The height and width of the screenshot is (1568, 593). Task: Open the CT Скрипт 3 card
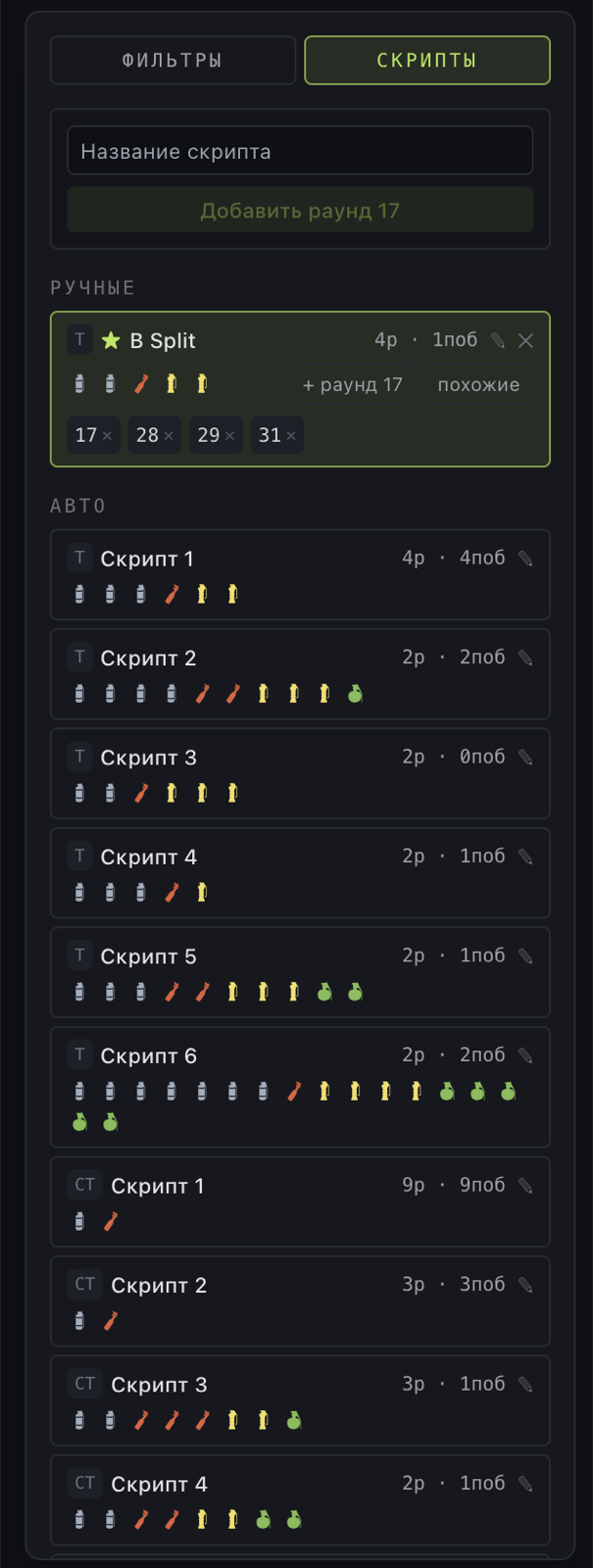300,1400
